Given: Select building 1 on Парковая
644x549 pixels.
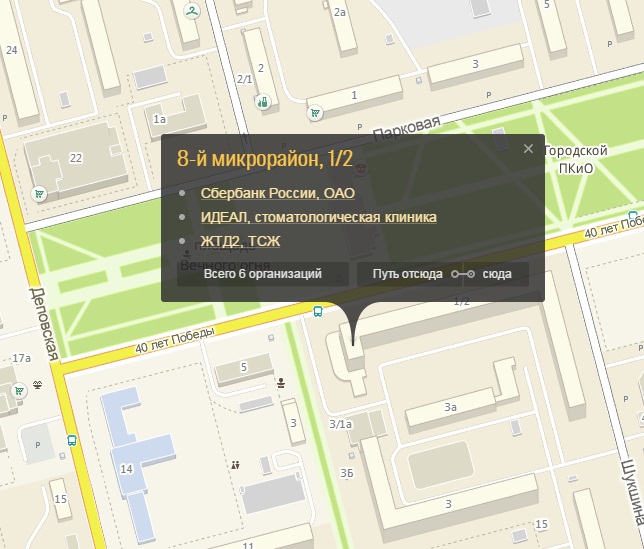Looking at the screenshot, I should click(354, 95).
